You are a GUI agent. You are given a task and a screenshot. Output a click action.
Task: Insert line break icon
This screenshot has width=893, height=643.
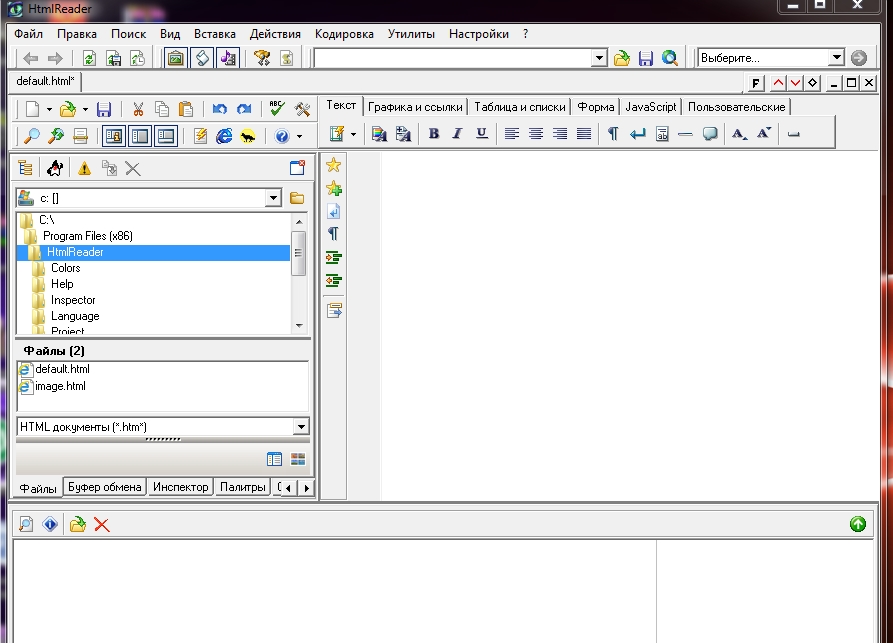(637, 134)
